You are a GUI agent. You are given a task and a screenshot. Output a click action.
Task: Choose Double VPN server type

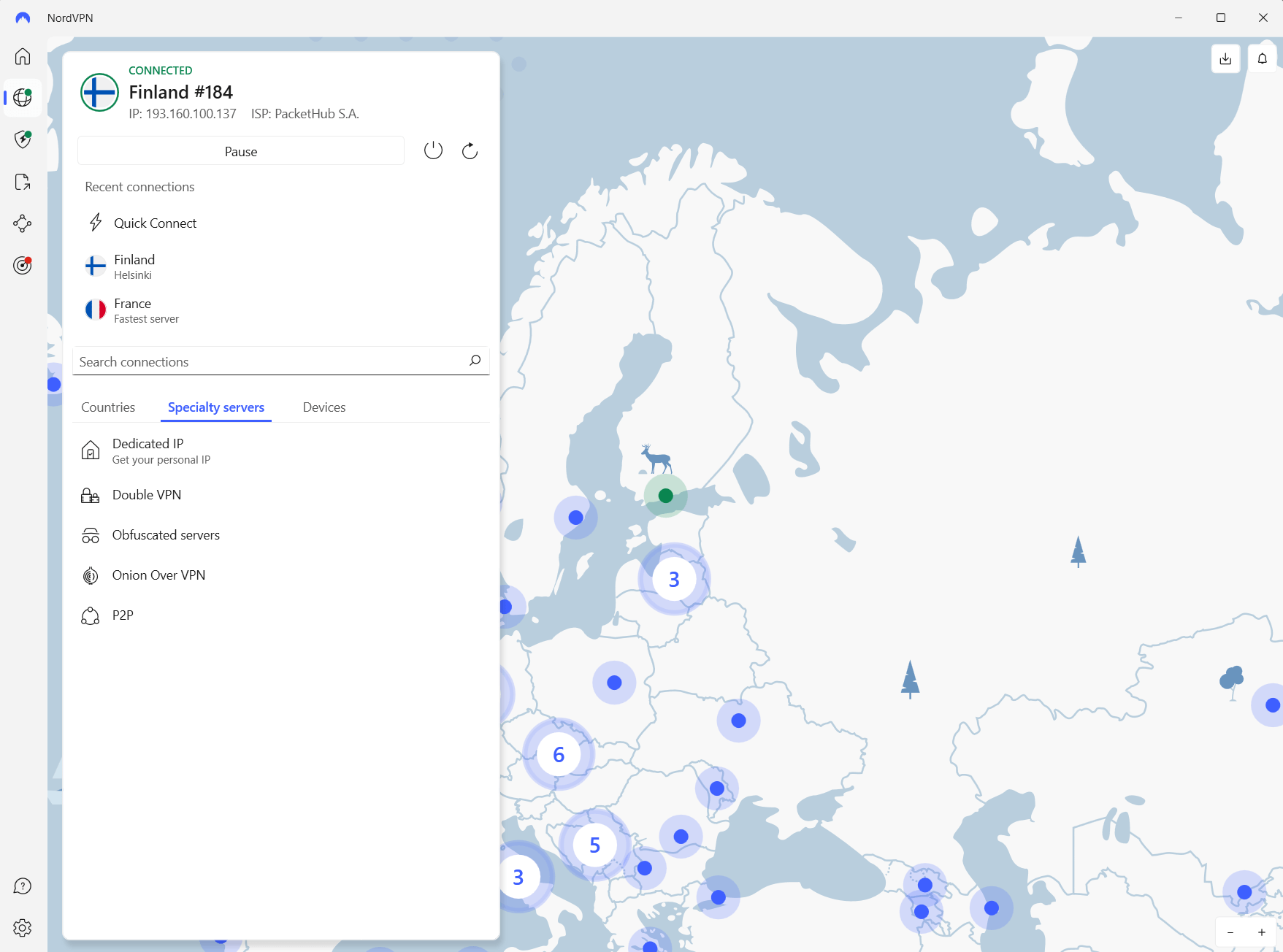tap(280, 495)
